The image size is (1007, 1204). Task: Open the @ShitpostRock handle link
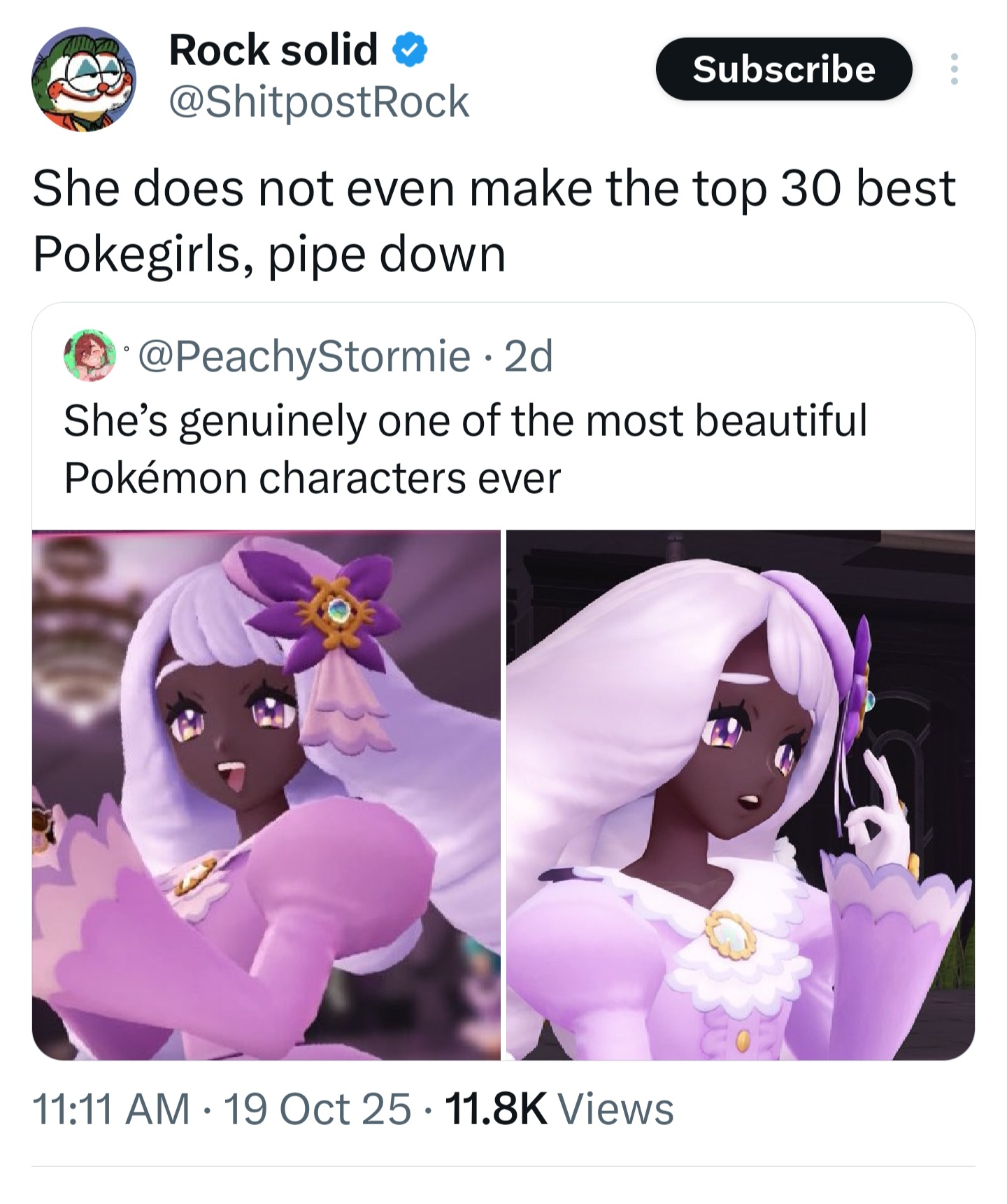tap(319, 101)
